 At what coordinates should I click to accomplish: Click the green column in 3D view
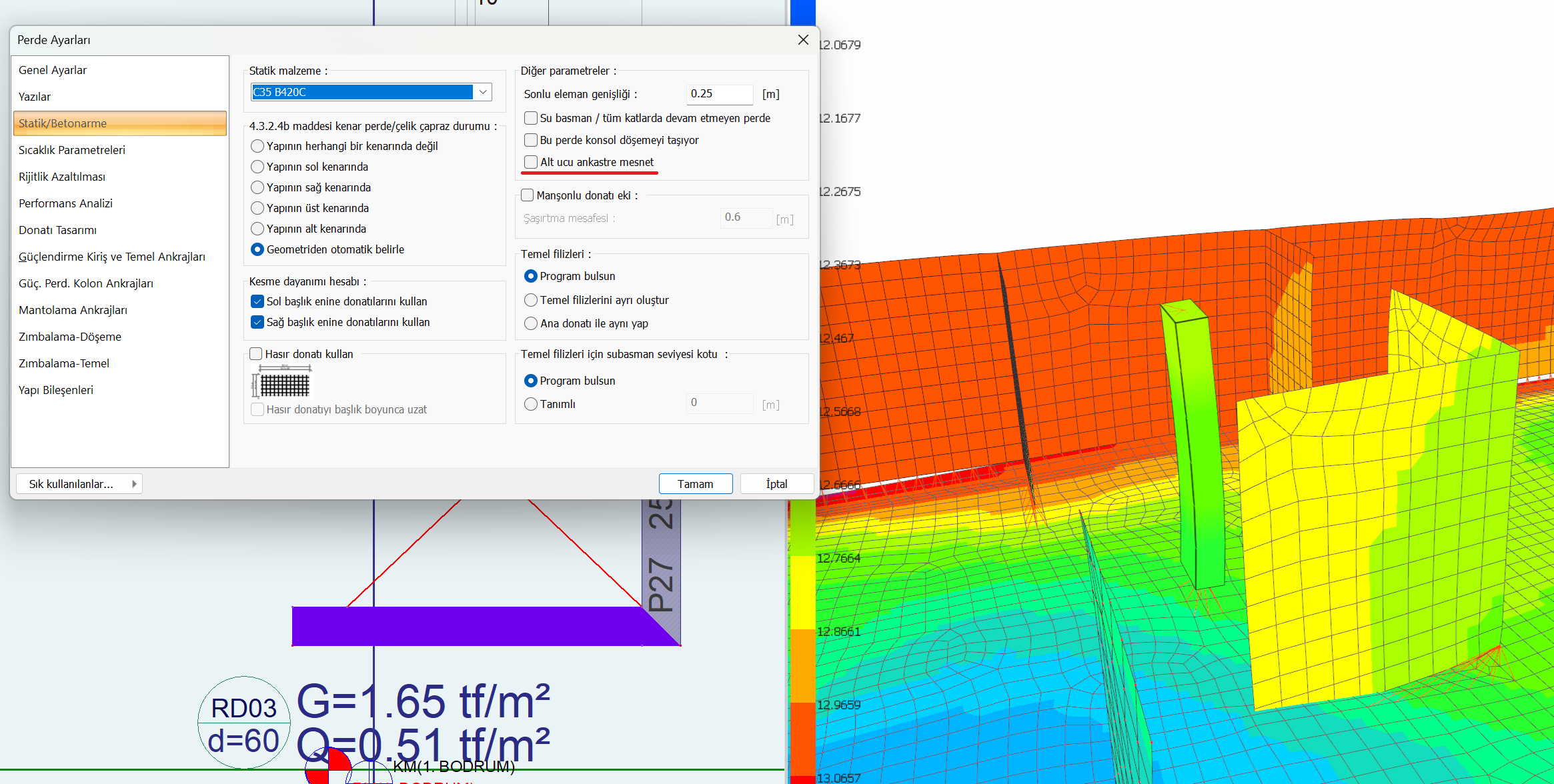[x=1197, y=447]
